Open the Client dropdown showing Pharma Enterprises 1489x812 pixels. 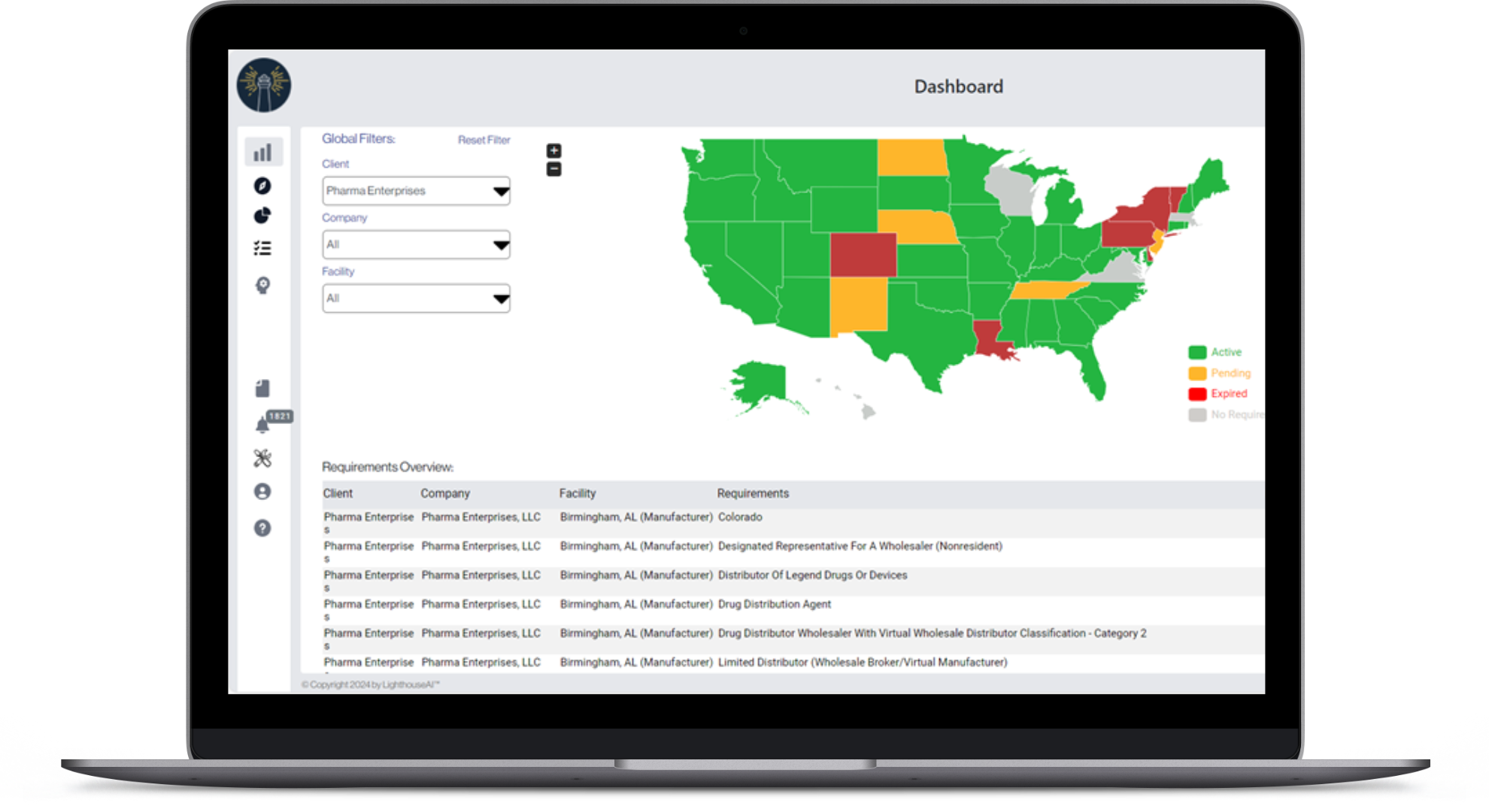pos(416,191)
